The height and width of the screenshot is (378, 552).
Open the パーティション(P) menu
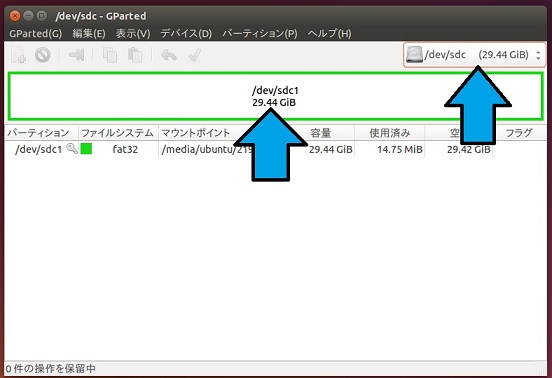260,34
